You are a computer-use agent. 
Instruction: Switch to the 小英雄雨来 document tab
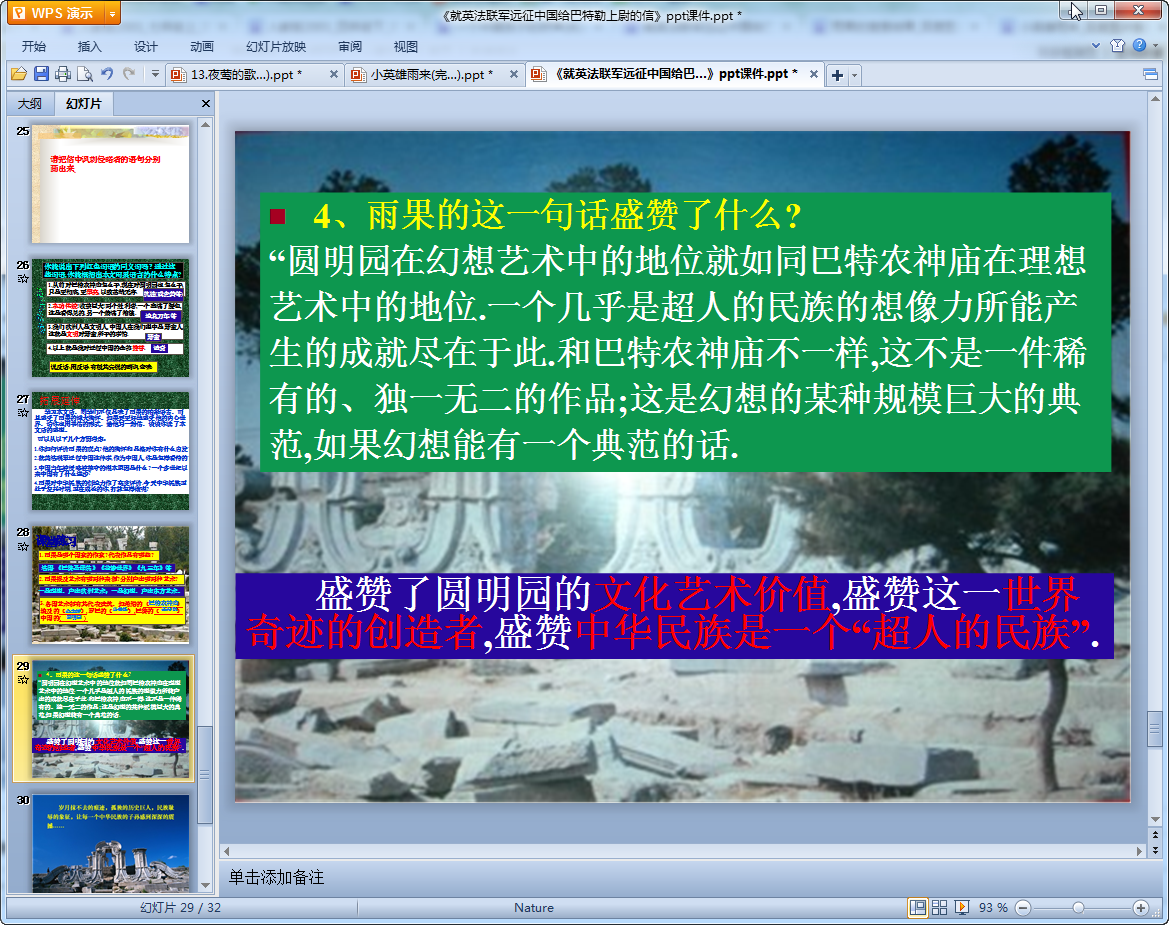tap(428, 75)
